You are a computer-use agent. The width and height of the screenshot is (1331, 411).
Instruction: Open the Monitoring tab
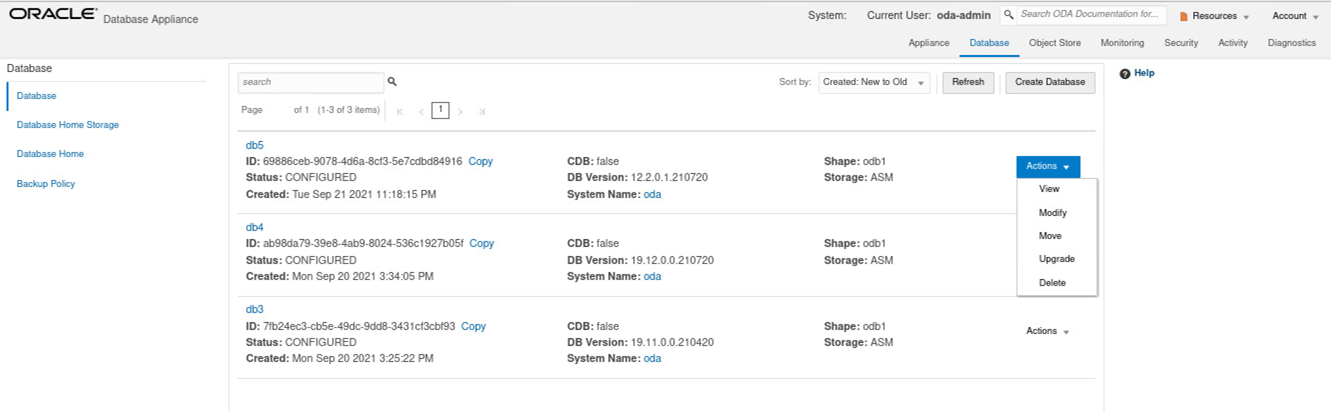(x=1122, y=43)
